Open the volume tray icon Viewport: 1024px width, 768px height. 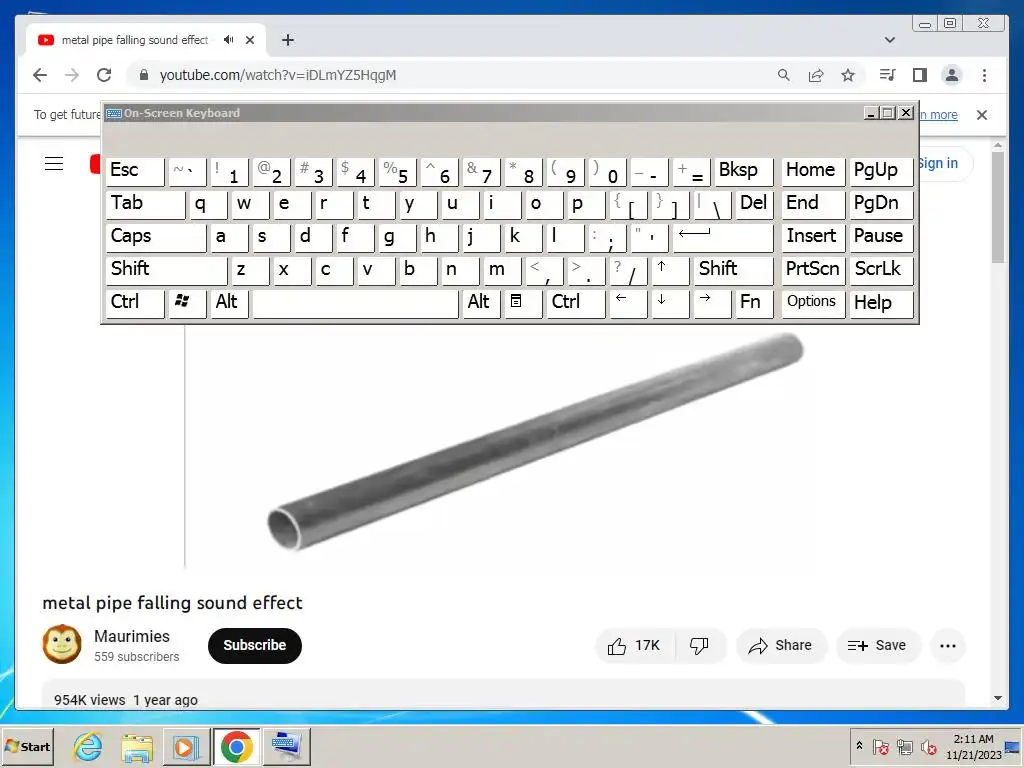(x=928, y=746)
